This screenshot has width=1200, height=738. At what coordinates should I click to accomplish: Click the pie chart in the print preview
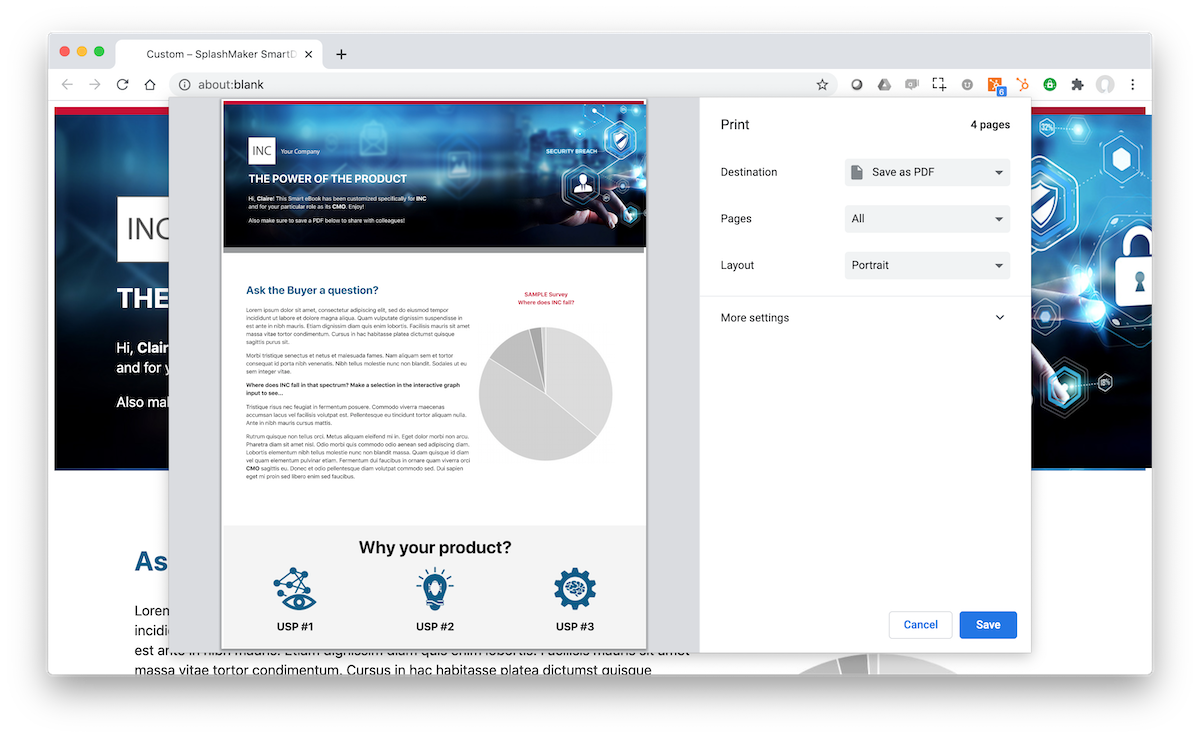click(545, 393)
